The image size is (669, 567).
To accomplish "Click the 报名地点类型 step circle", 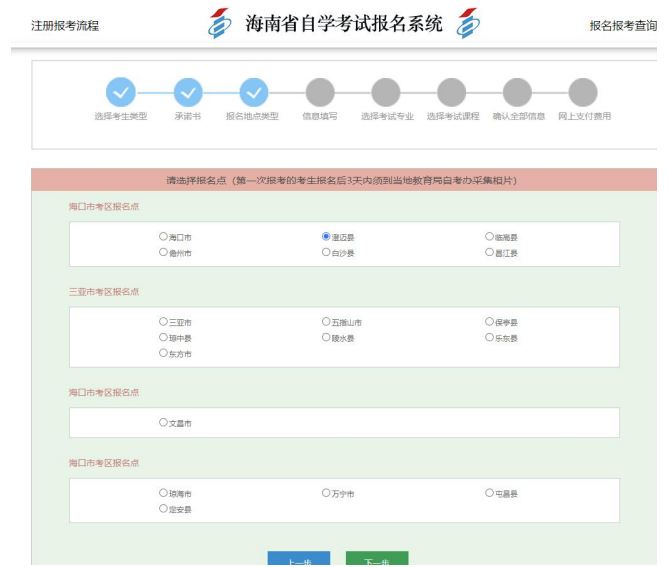I will [254, 93].
